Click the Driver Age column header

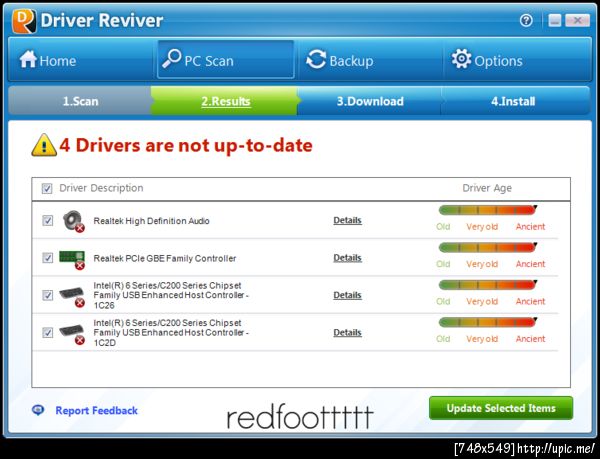[x=487, y=188]
